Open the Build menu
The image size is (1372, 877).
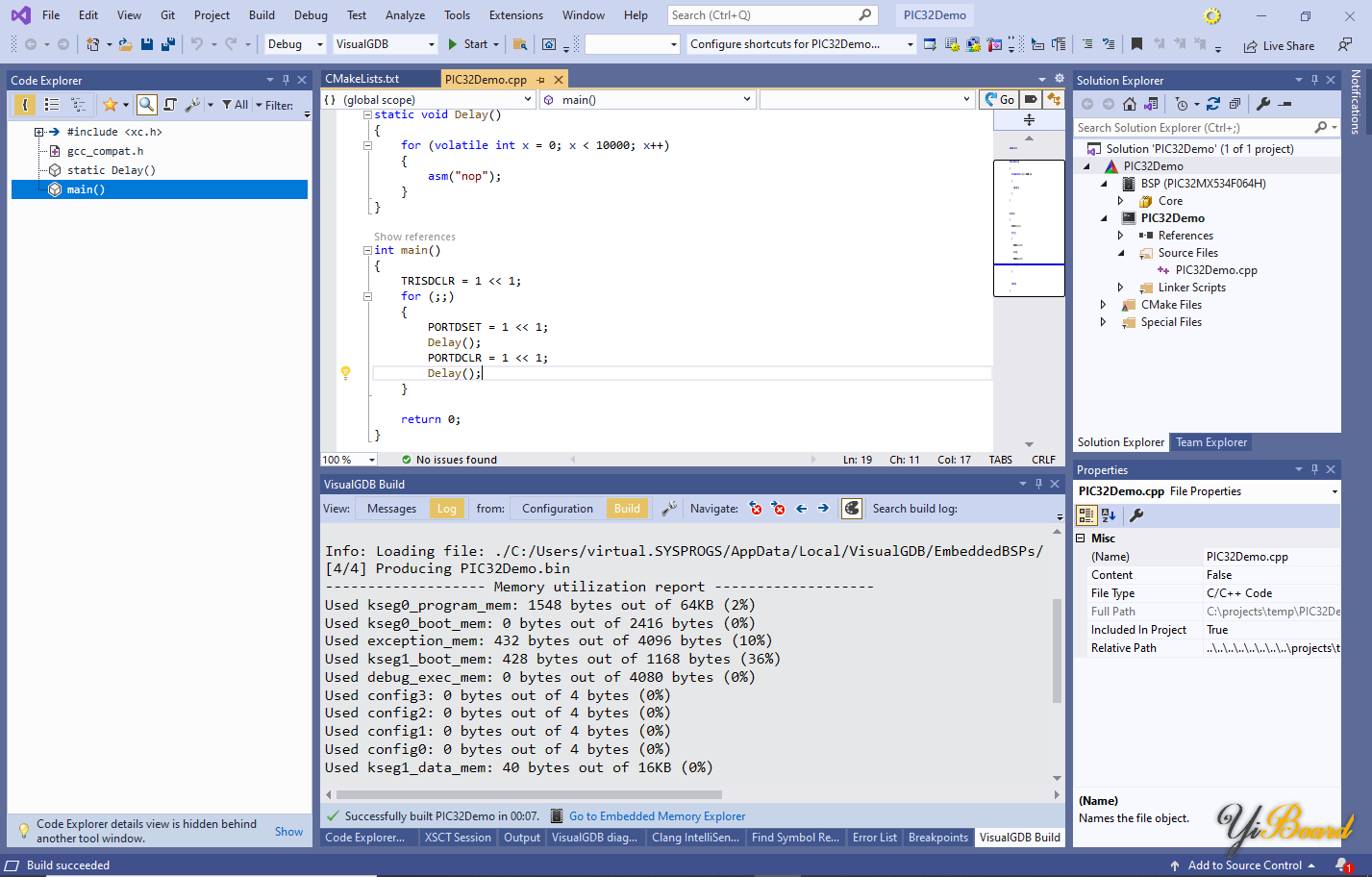(262, 14)
